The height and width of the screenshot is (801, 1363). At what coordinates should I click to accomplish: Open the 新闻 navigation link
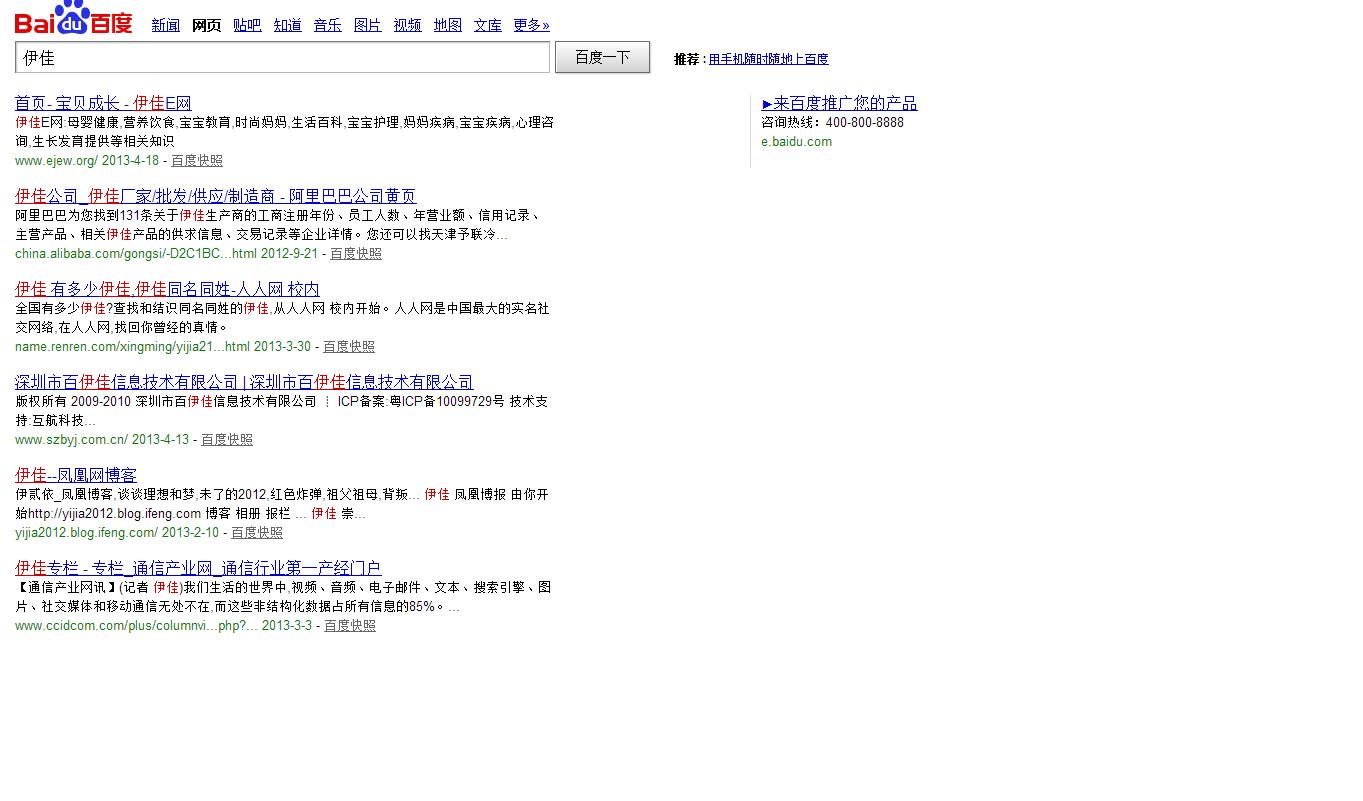[166, 25]
